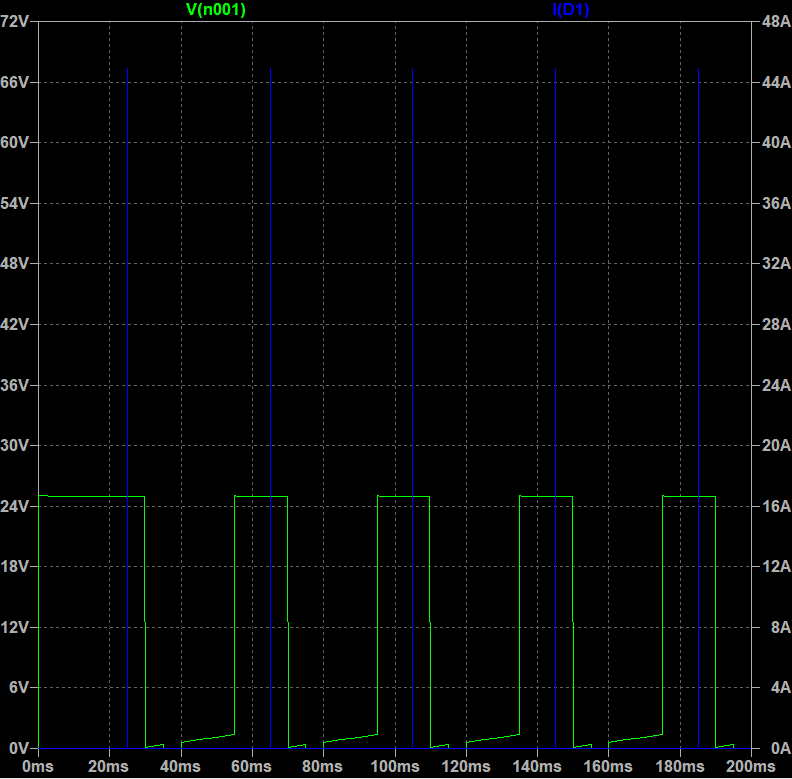
Task: Click the 24A current axis label
Action: coord(776,385)
